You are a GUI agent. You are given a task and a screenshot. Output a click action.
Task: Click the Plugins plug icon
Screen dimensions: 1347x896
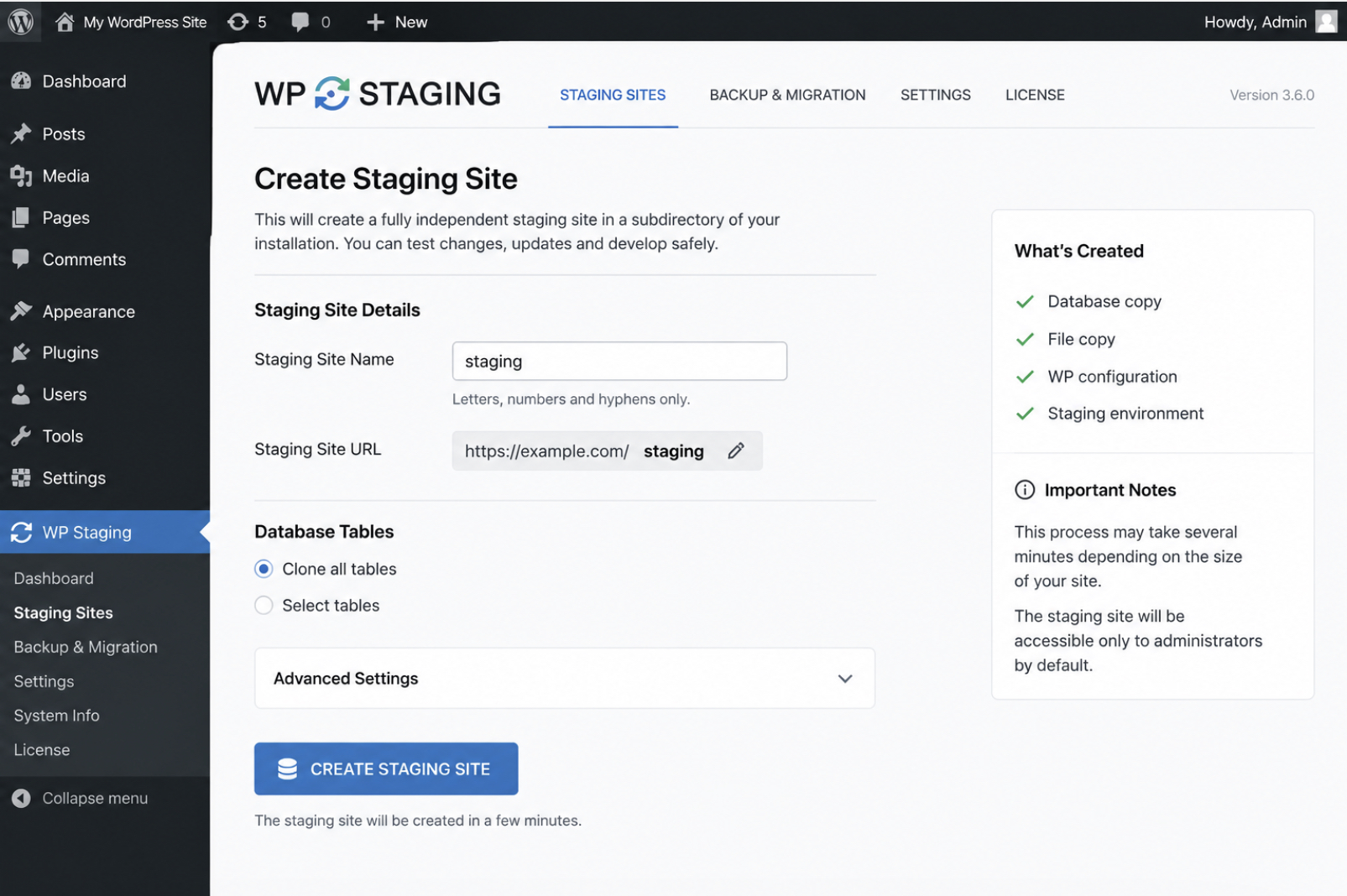[x=21, y=353]
